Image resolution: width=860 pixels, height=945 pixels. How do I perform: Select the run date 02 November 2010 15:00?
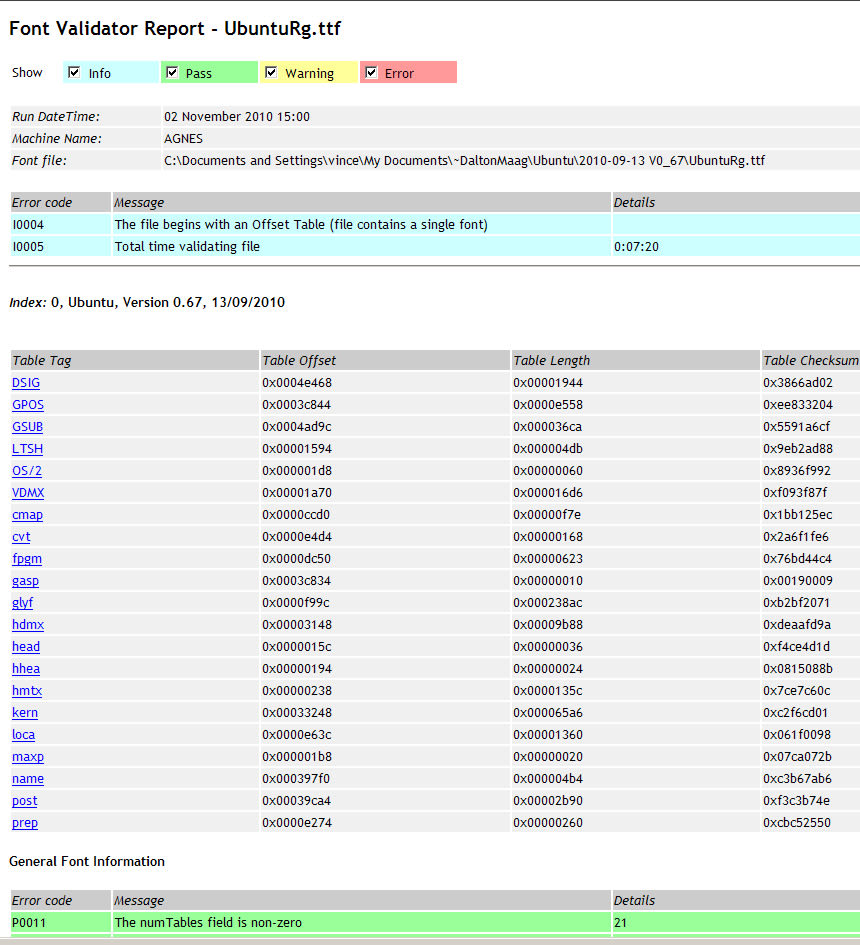(237, 116)
